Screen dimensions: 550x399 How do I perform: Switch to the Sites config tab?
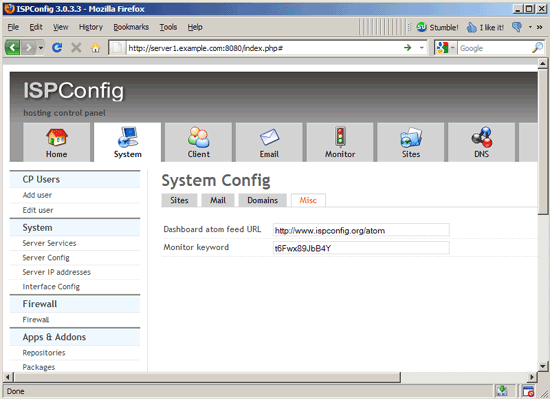click(x=179, y=200)
